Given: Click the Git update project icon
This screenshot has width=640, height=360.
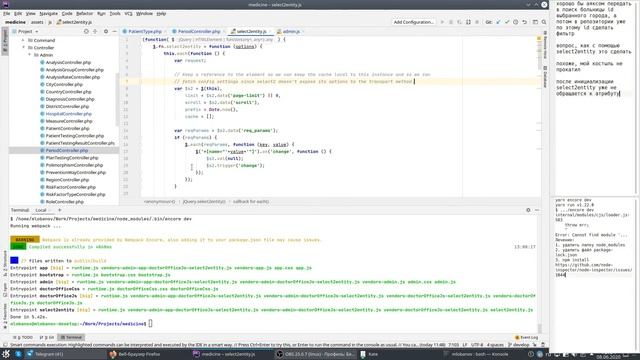Looking at the screenshot, I should click(498, 22).
